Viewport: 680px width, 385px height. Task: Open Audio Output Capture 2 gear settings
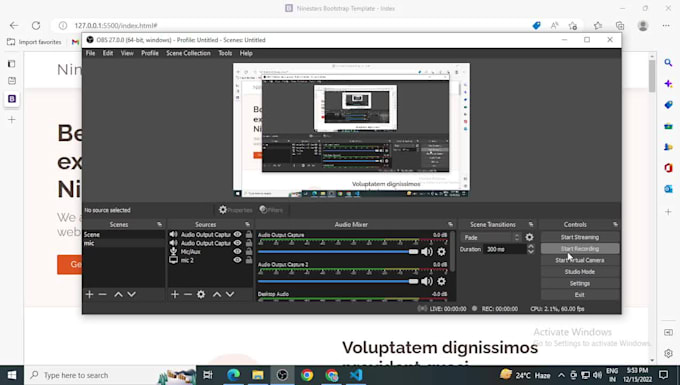(441, 281)
